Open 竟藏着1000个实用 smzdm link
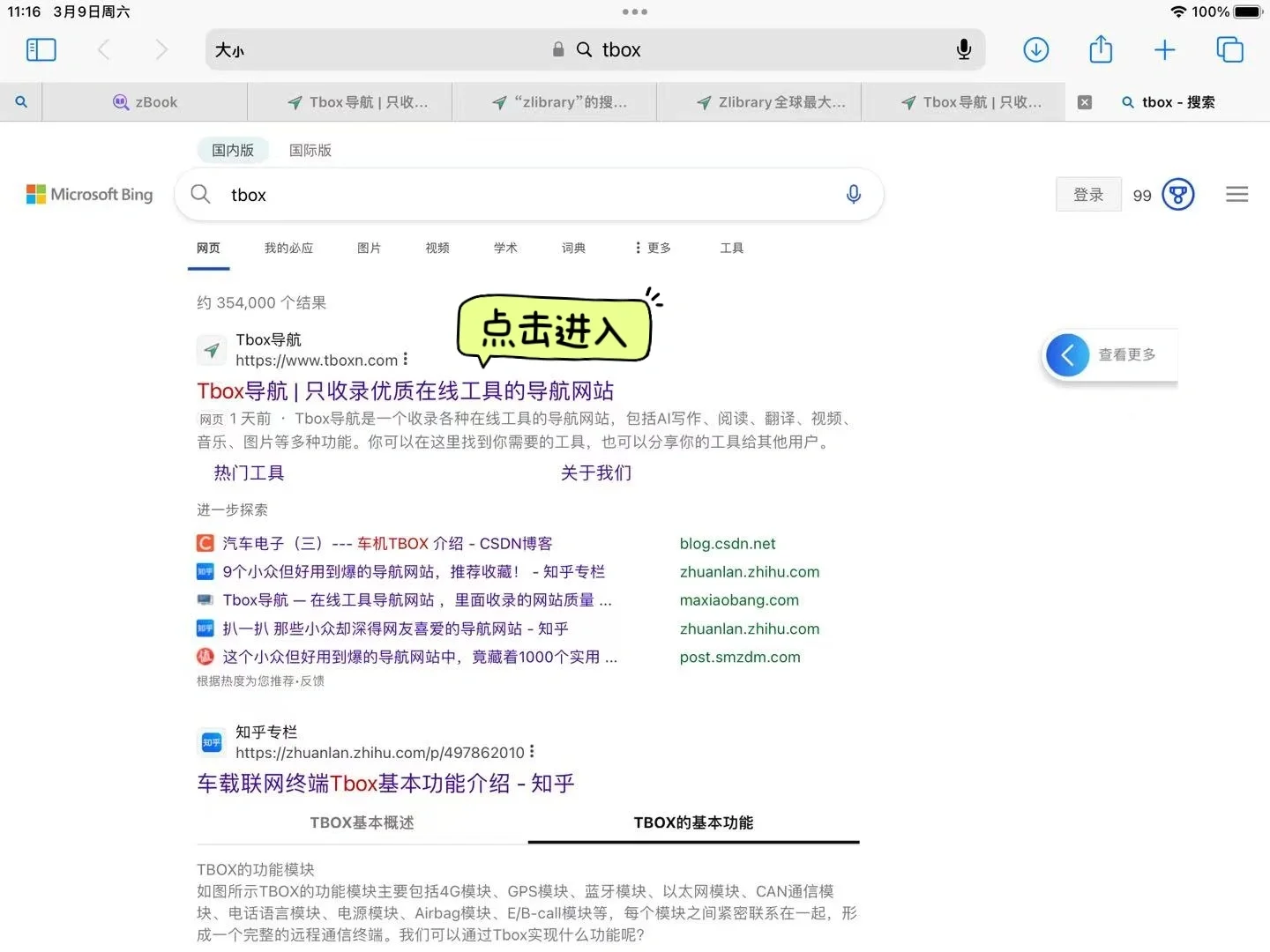Viewport: 1270px width, 952px height. coord(420,657)
